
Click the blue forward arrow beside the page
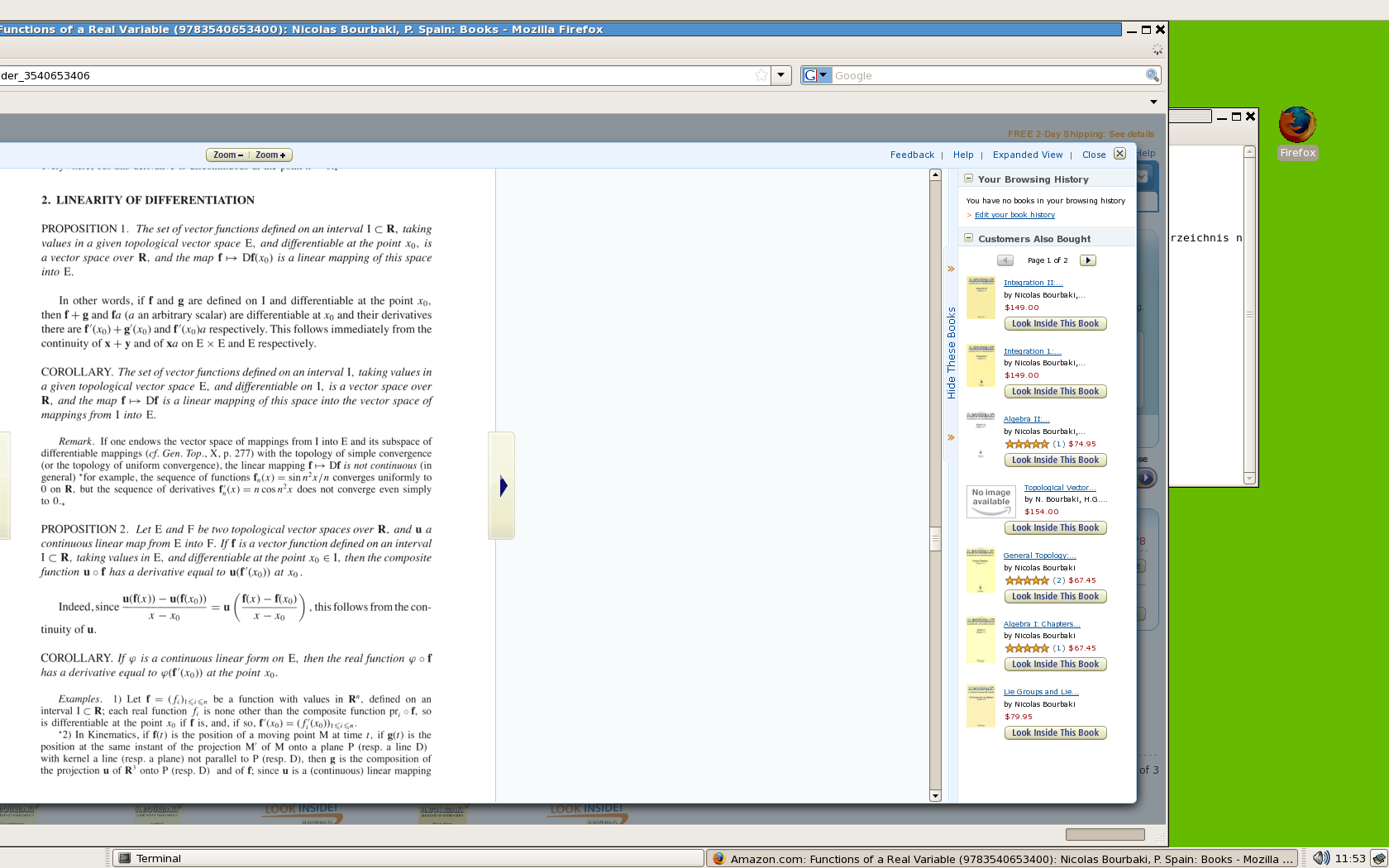(x=503, y=486)
